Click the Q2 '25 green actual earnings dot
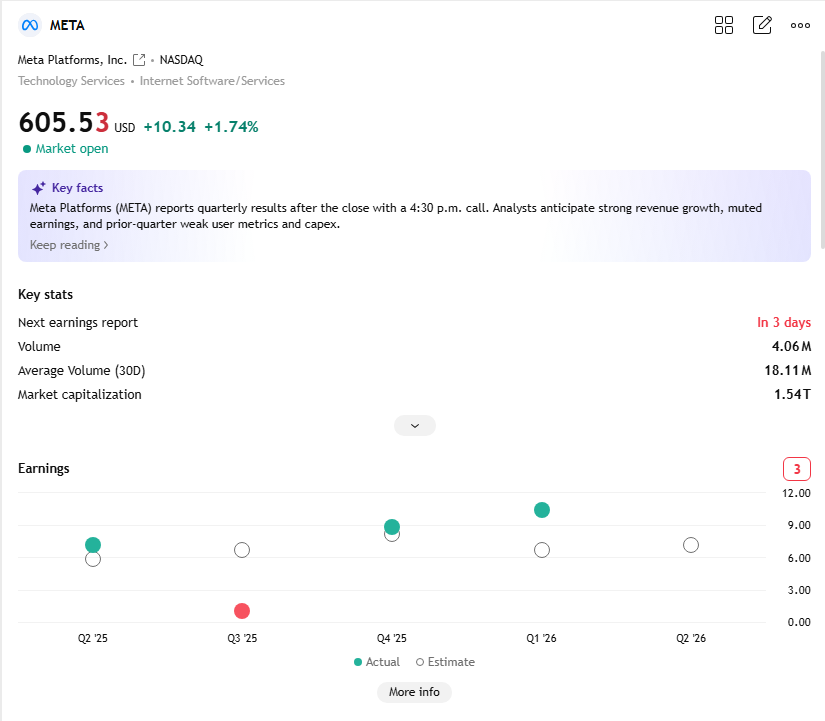Screen dimensions: 825x721 (93, 545)
